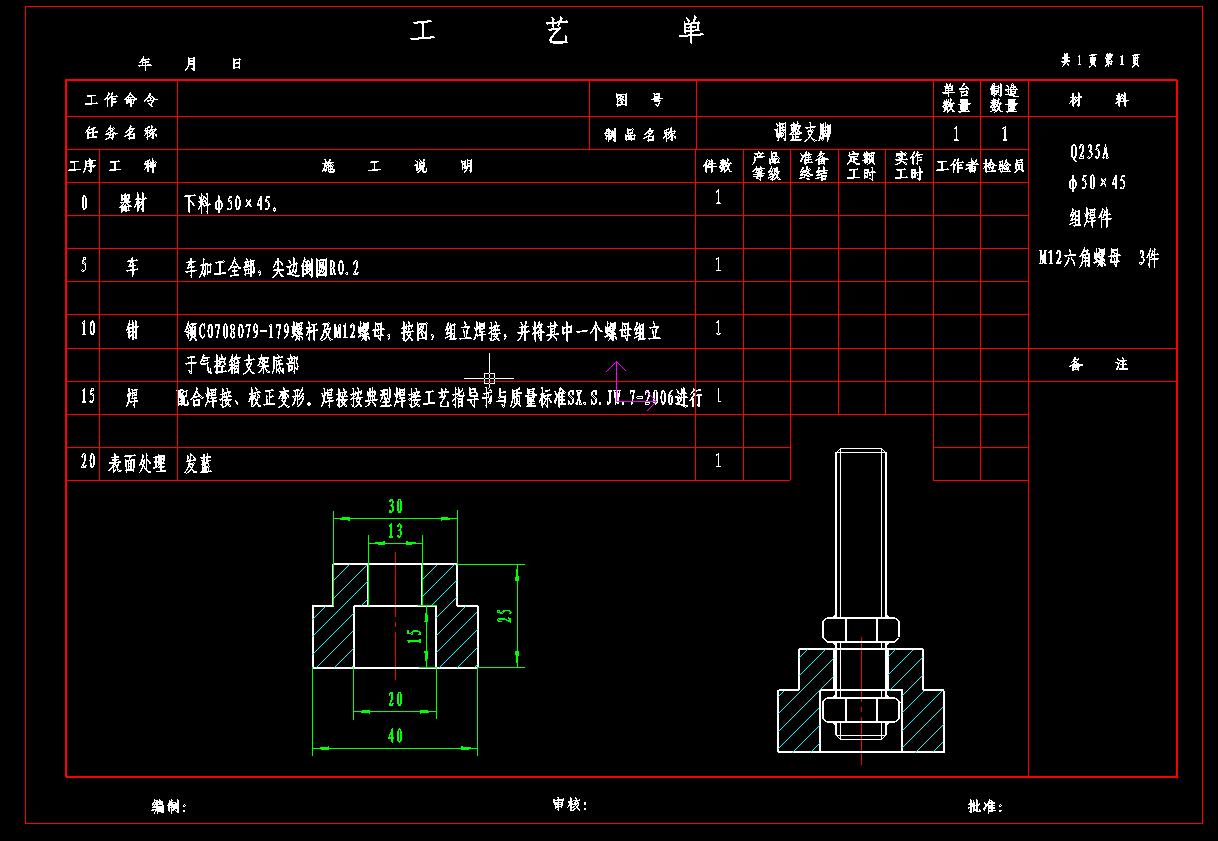This screenshot has height=841, width=1218.
Task: Click the 准备终结 column header
Action: [x=813, y=166]
